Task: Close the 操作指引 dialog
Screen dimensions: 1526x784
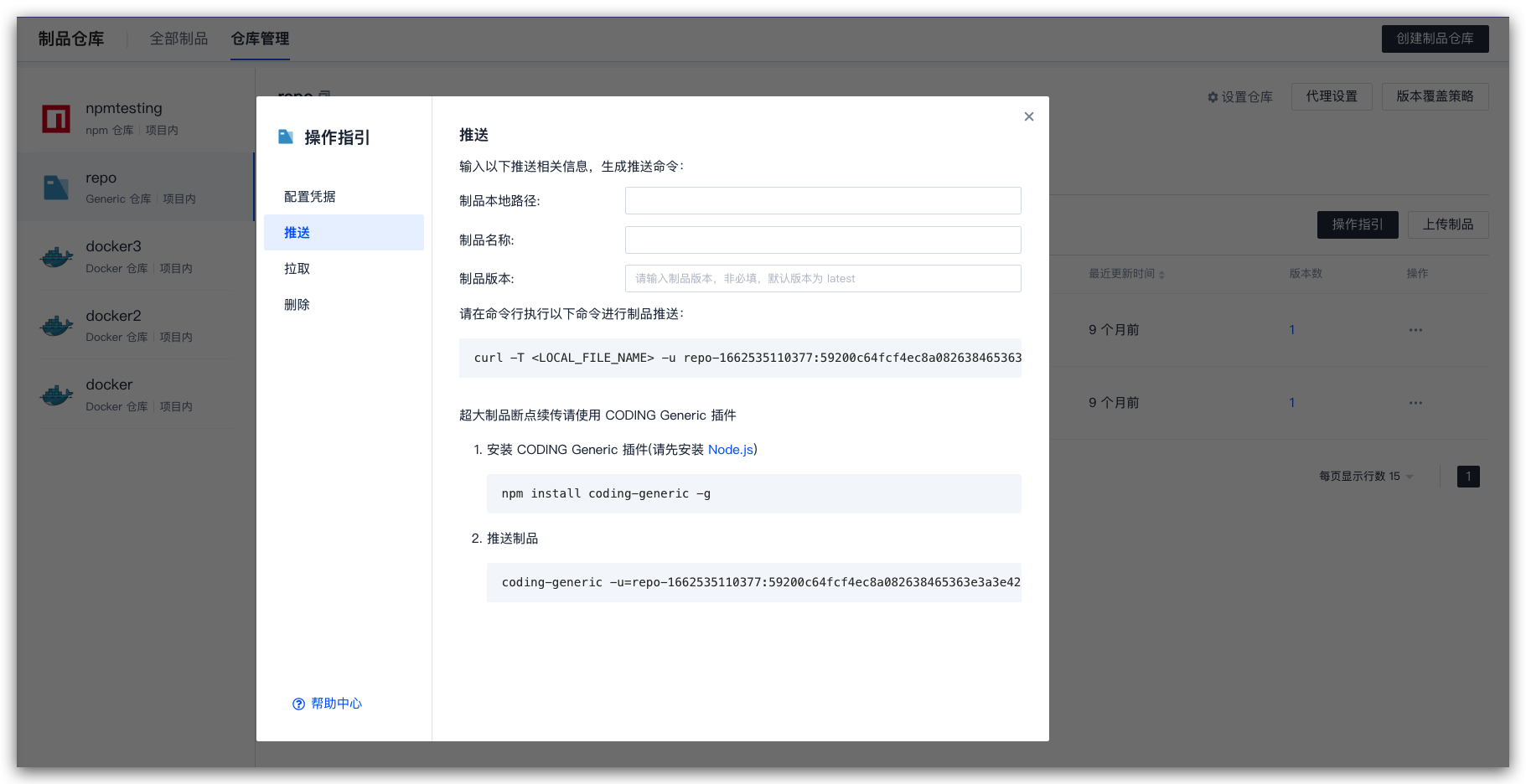Action: (1029, 116)
